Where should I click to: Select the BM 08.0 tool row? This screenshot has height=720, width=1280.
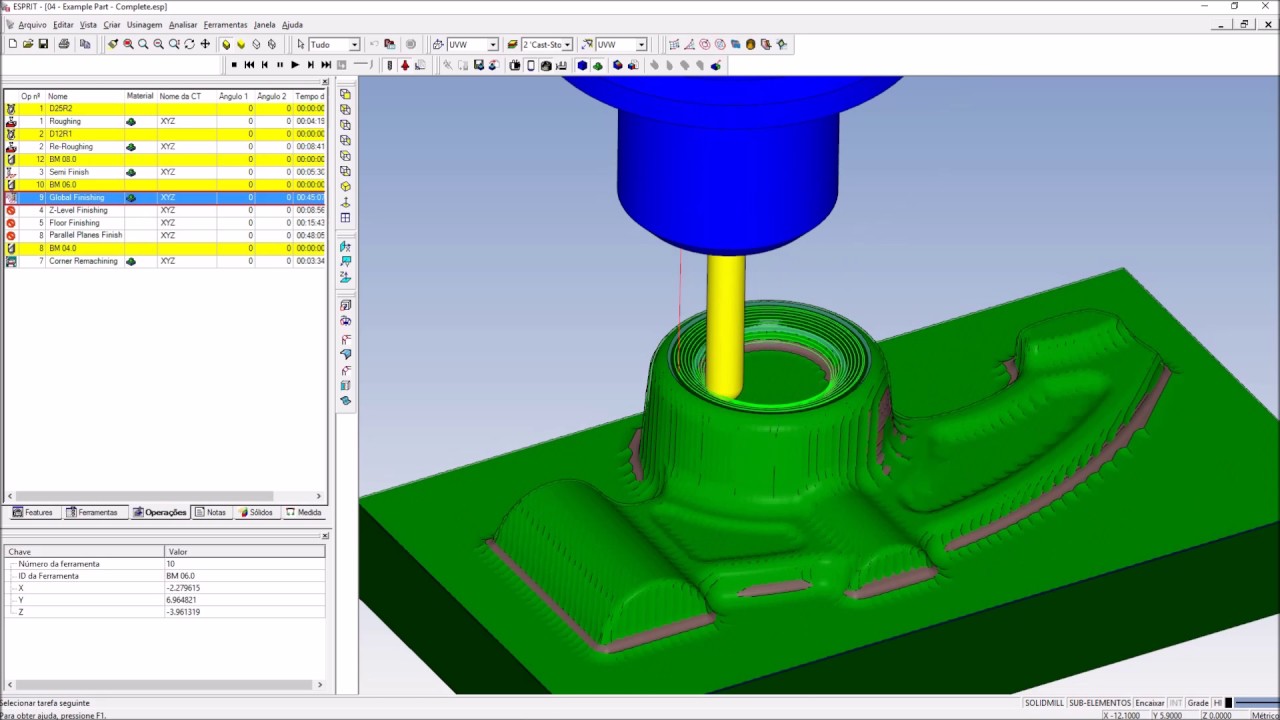[x=165, y=159]
